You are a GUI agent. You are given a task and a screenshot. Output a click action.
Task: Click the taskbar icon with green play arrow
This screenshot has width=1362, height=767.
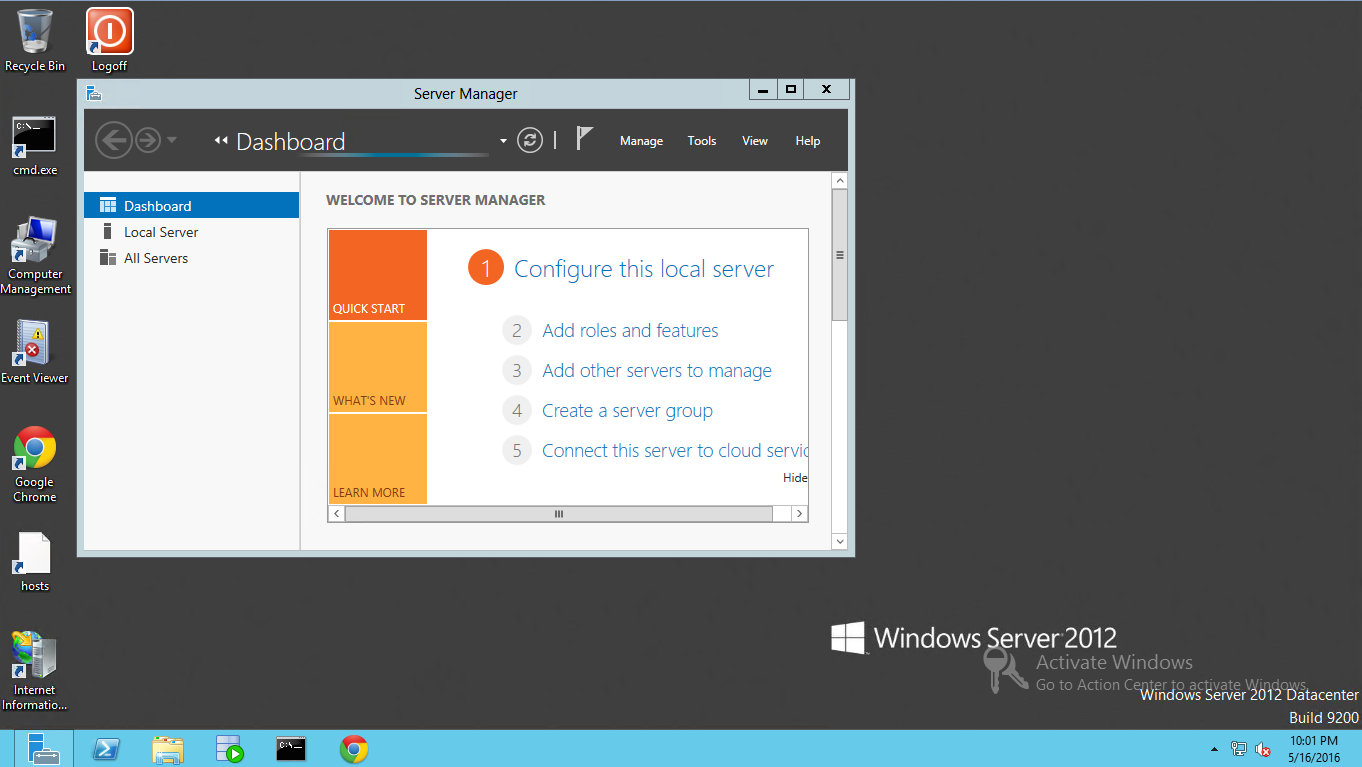coord(230,749)
